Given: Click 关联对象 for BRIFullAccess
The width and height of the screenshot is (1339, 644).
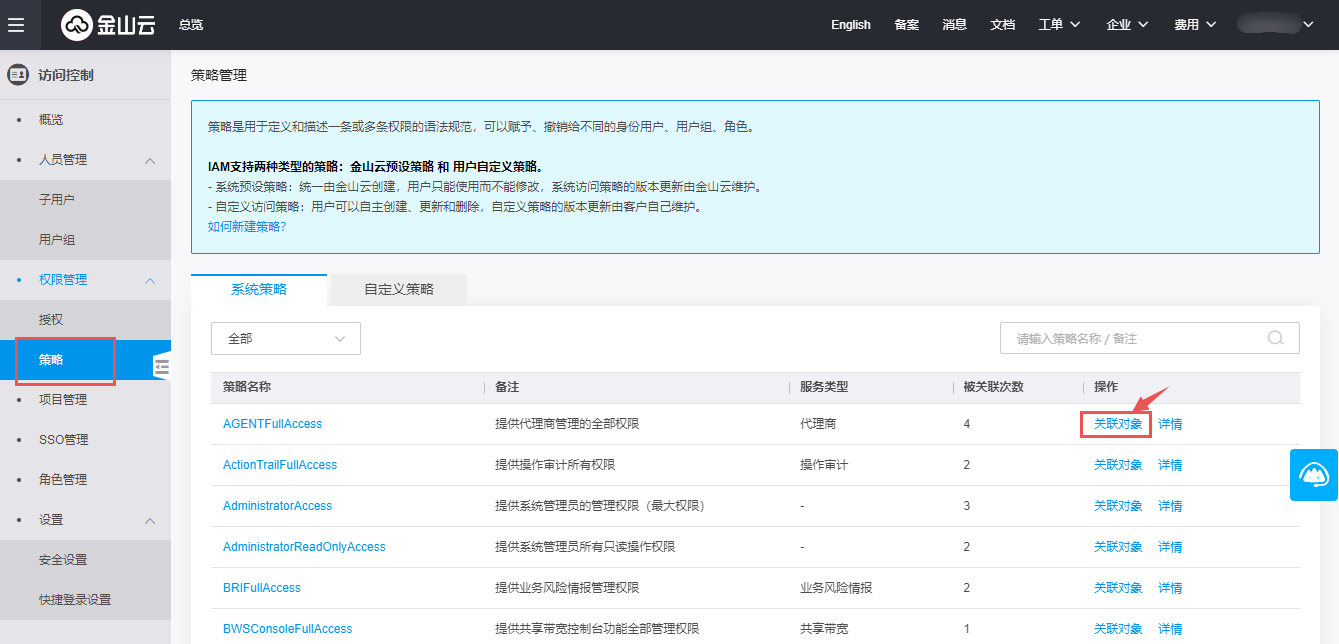Looking at the screenshot, I should coord(1118,588).
